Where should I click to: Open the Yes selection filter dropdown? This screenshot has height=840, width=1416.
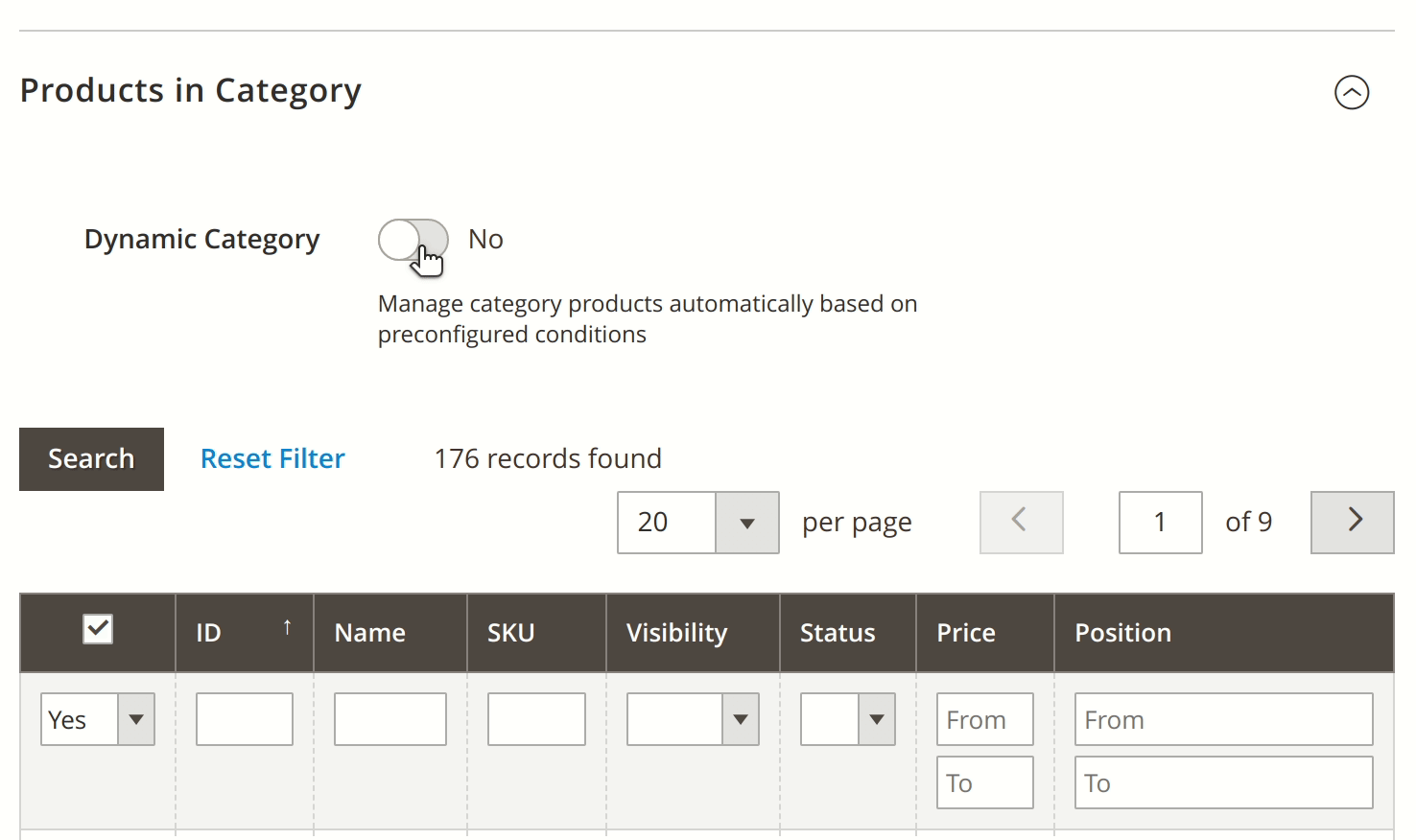click(98, 719)
